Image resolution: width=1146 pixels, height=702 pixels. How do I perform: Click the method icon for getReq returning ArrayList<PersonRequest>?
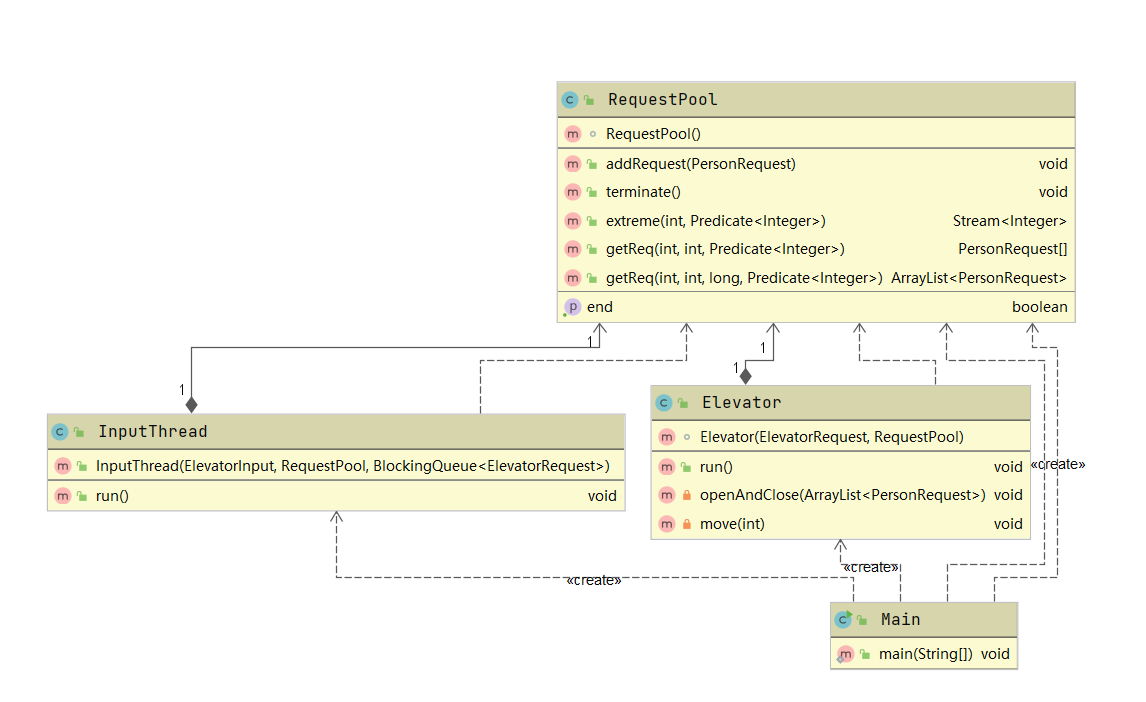(x=573, y=278)
